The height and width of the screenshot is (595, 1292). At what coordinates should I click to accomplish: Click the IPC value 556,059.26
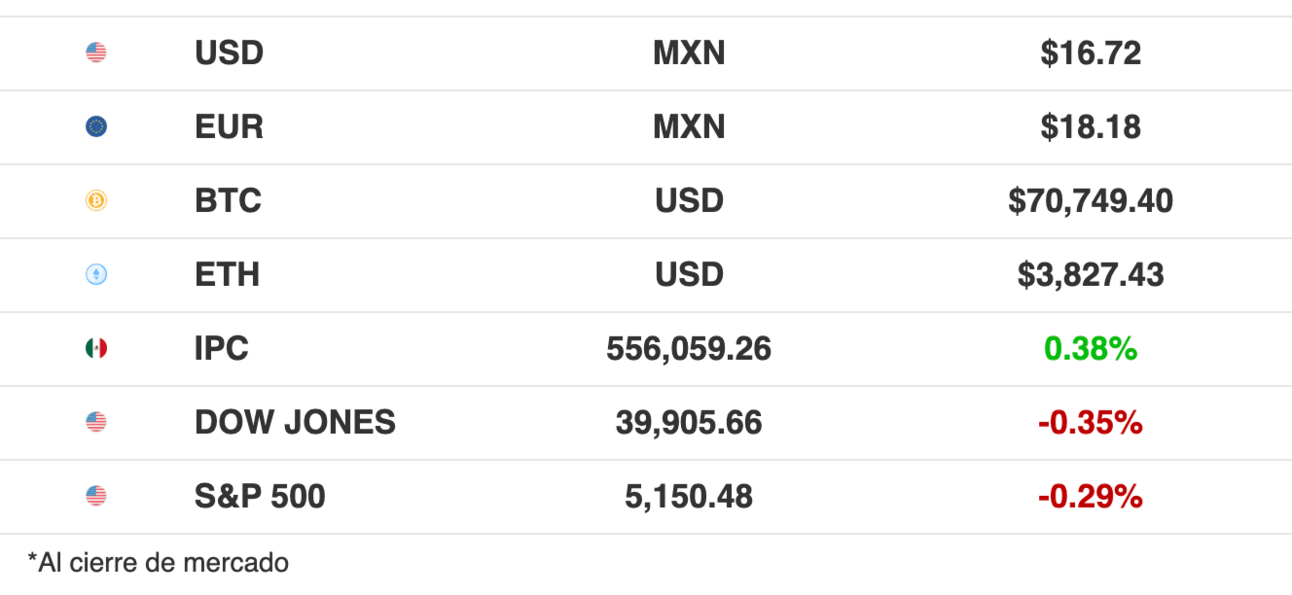point(688,349)
